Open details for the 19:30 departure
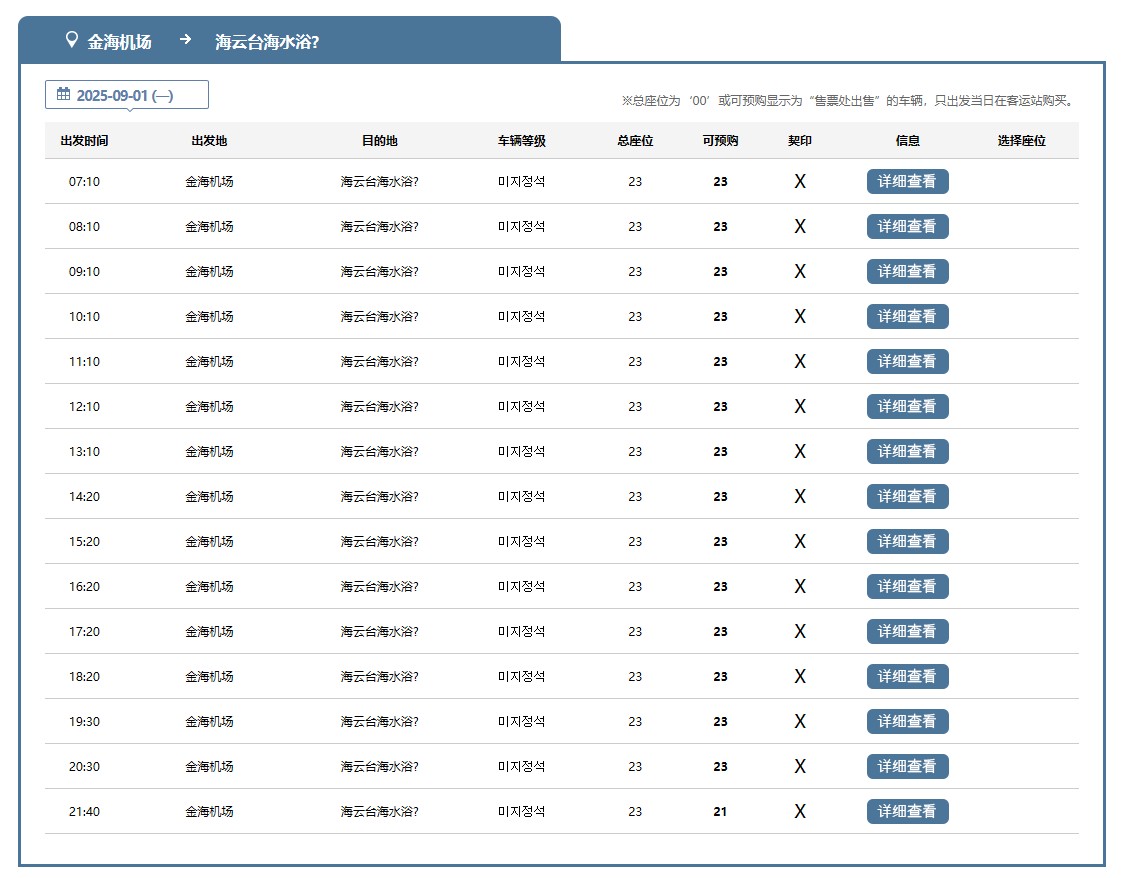The height and width of the screenshot is (878, 1124). 907,722
